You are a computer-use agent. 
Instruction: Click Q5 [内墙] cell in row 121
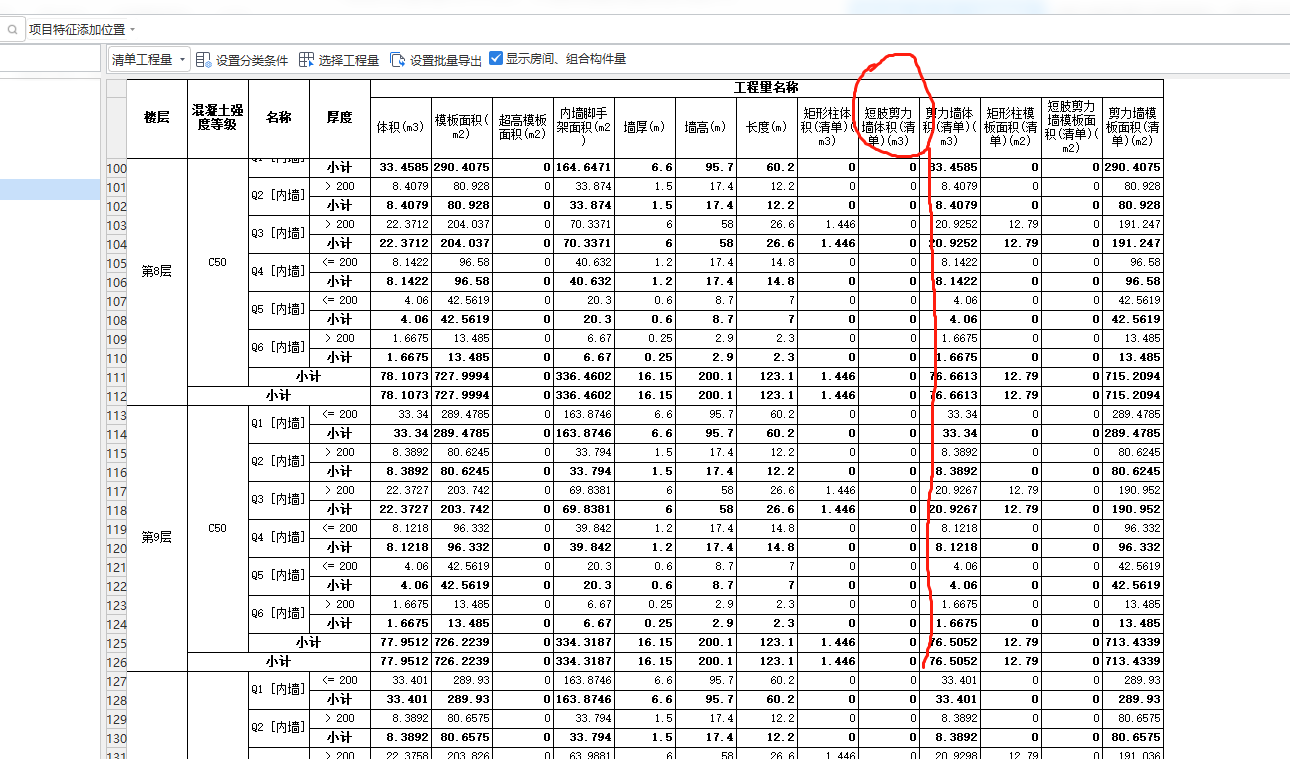(x=279, y=576)
